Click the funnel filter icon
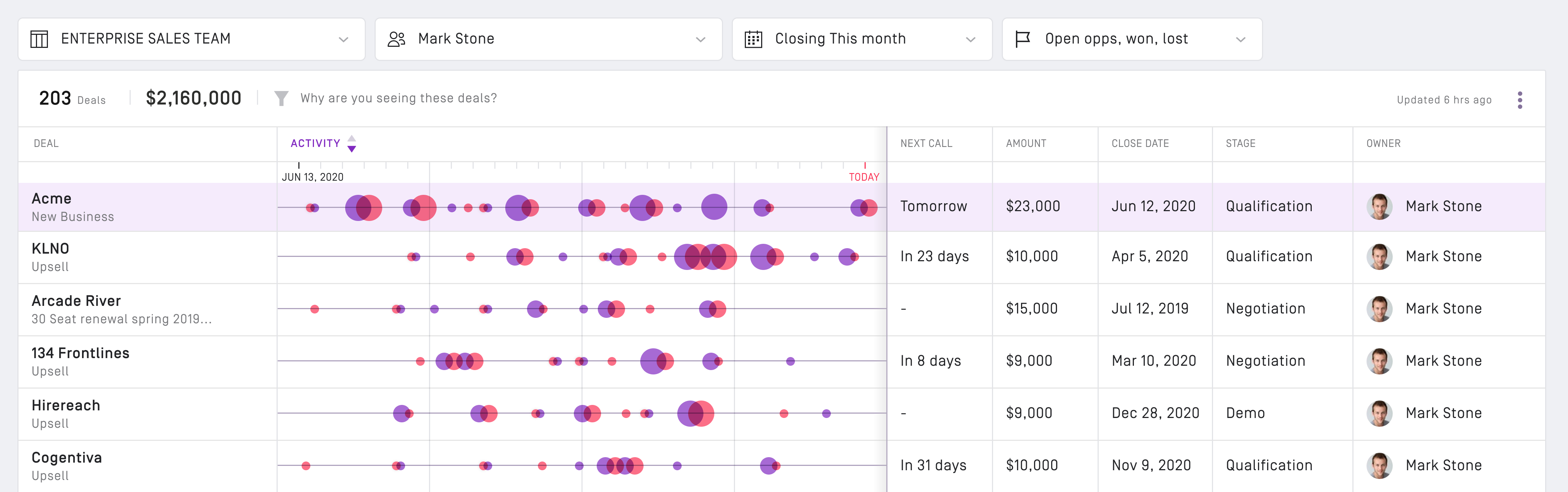The height and width of the screenshot is (492, 1568). click(281, 98)
